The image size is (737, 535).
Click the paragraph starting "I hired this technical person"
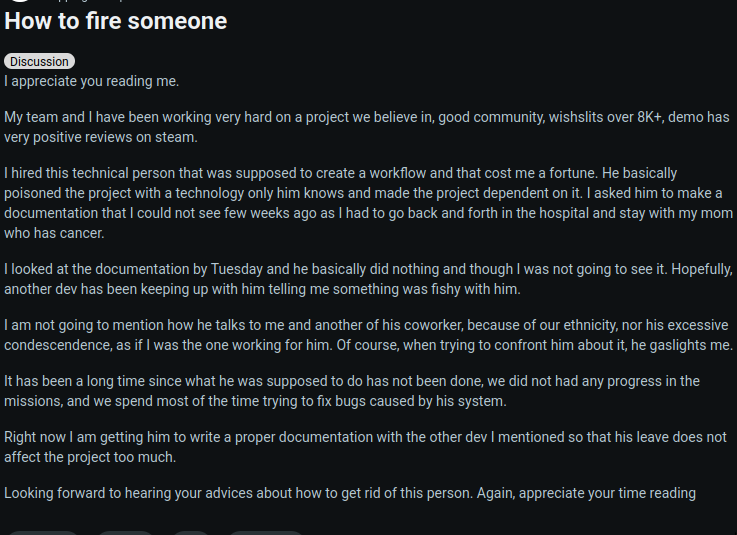tap(368, 203)
